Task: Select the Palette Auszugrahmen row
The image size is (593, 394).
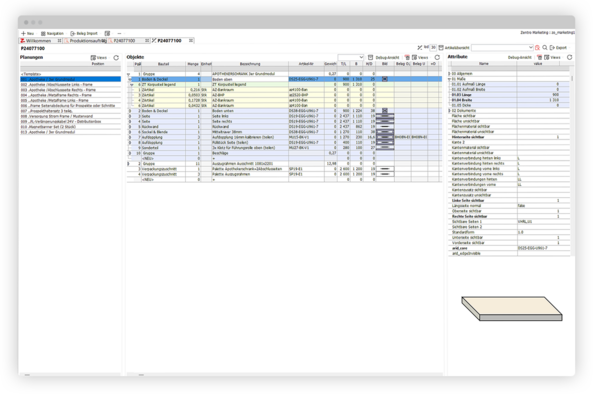Action: (x=284, y=175)
